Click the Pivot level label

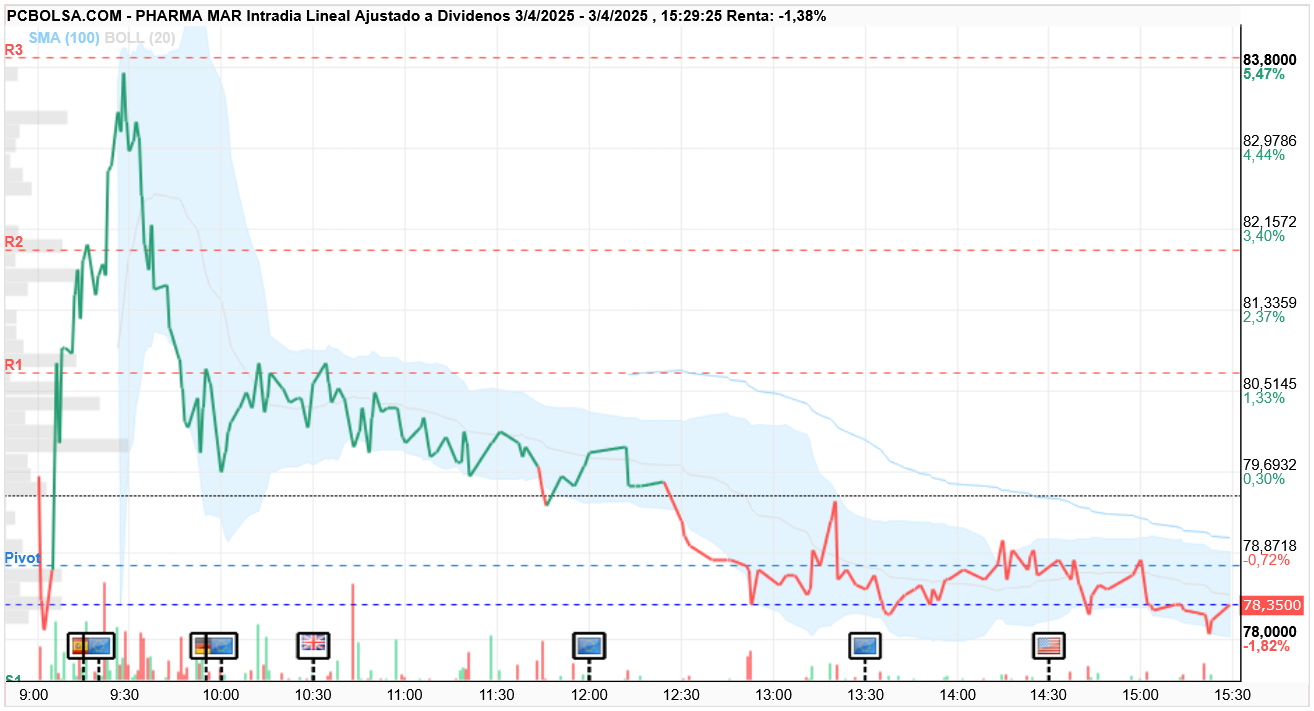pyautogui.click(x=22, y=557)
